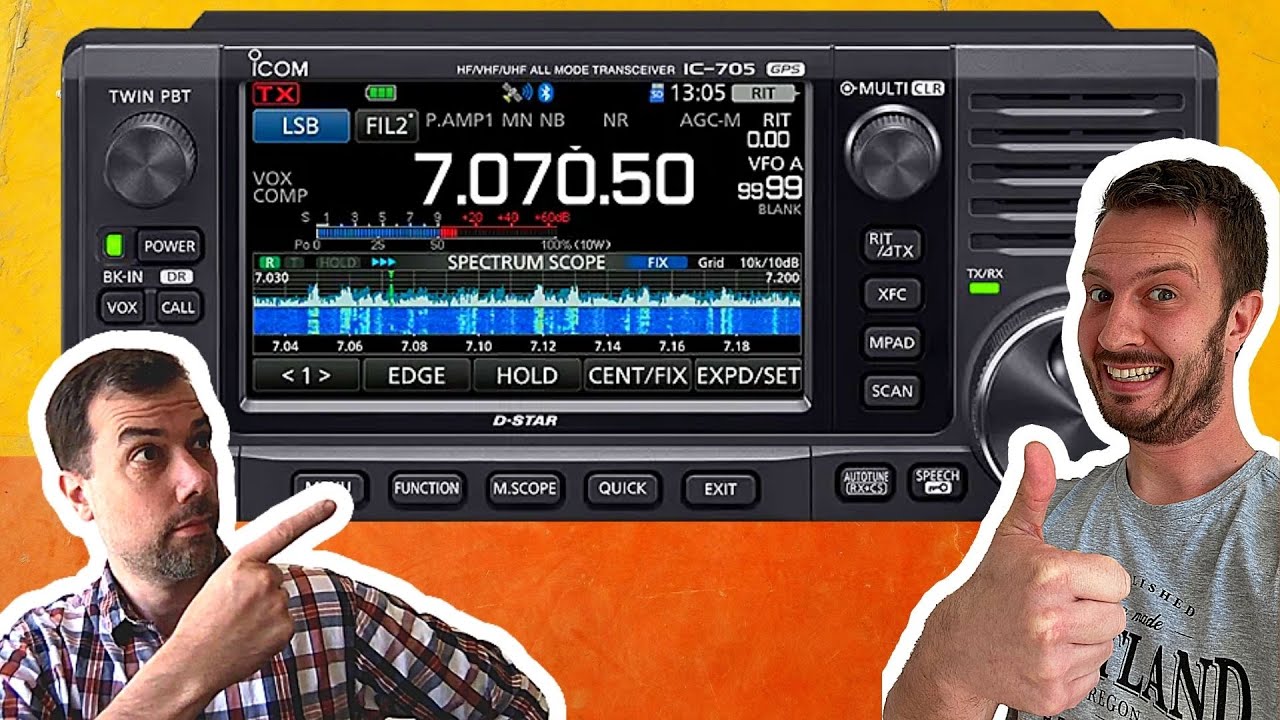Click the CLR label beside MULTI

928,88
